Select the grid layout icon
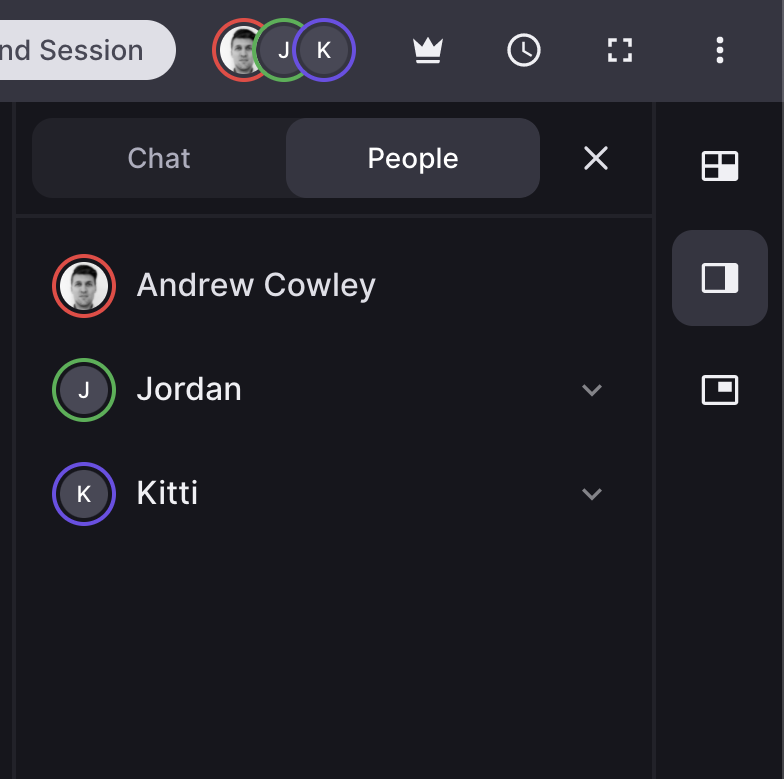Viewport: 784px width, 779px height. coord(720,166)
